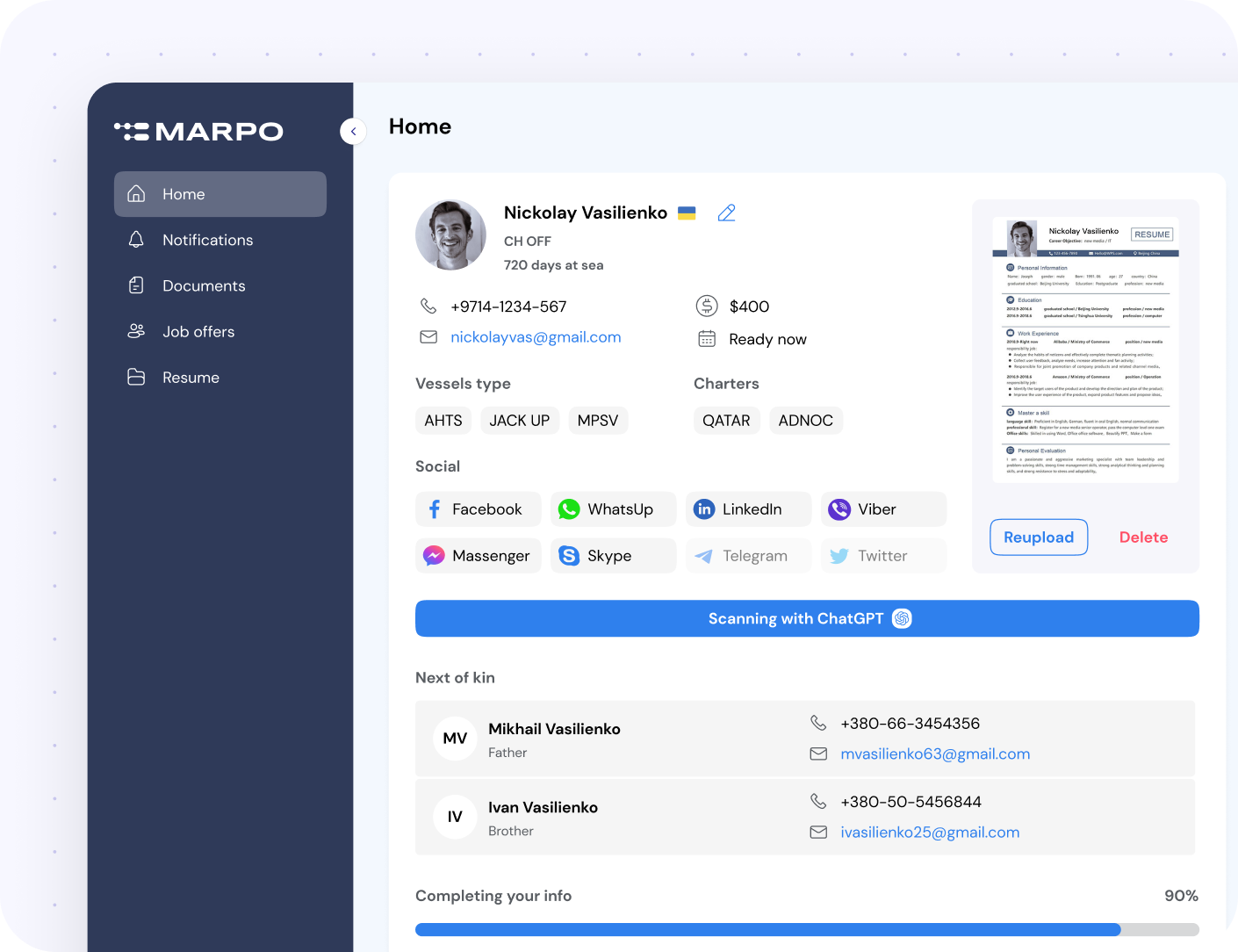Image resolution: width=1238 pixels, height=952 pixels.
Task: Go to Documents in the sidebar
Action: [x=204, y=285]
